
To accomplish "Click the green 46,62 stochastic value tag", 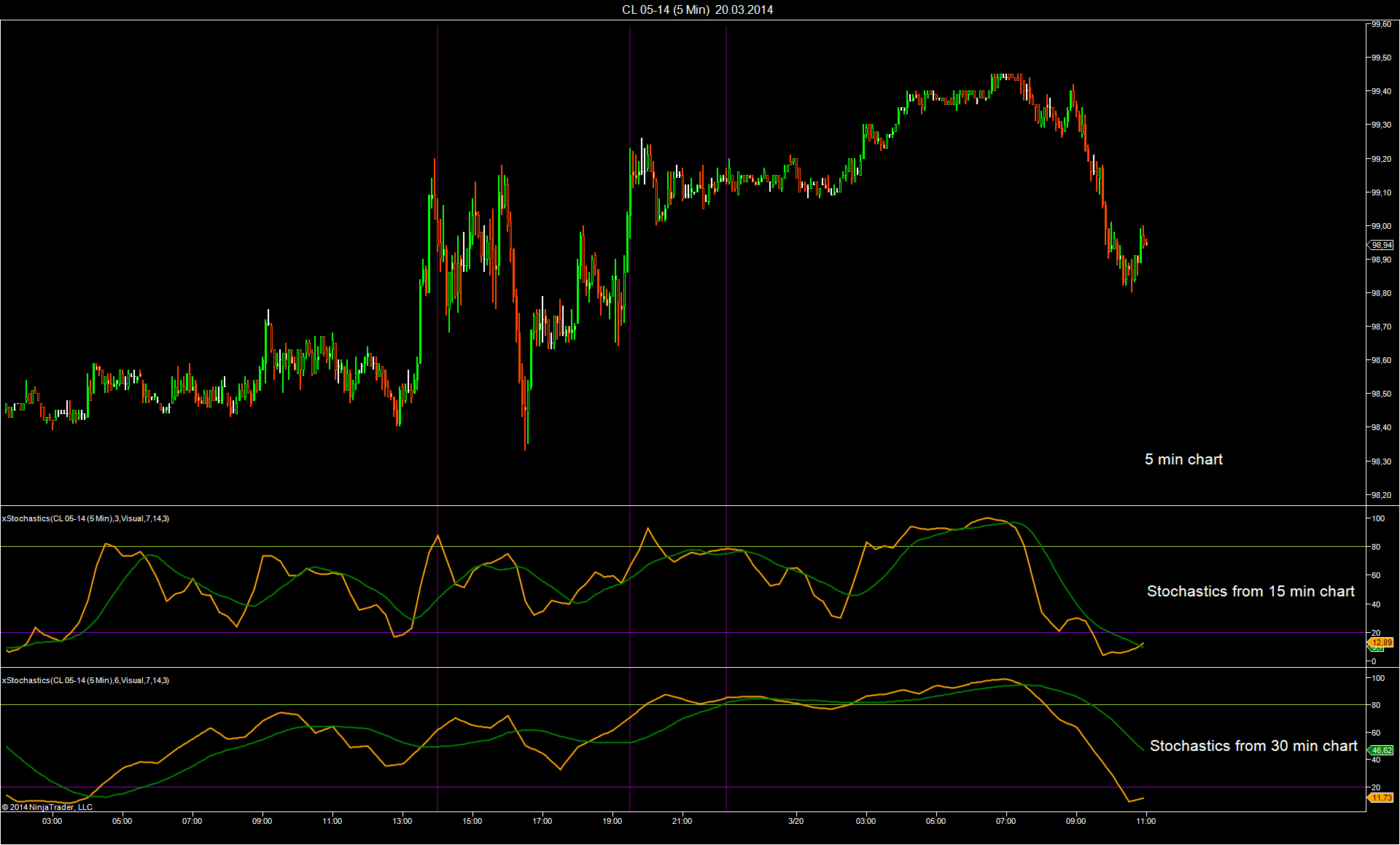I will 1381,750.
